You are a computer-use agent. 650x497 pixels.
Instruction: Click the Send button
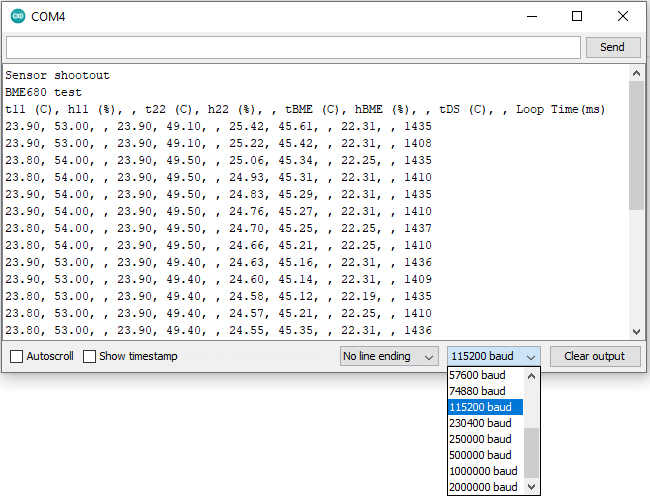pos(612,47)
